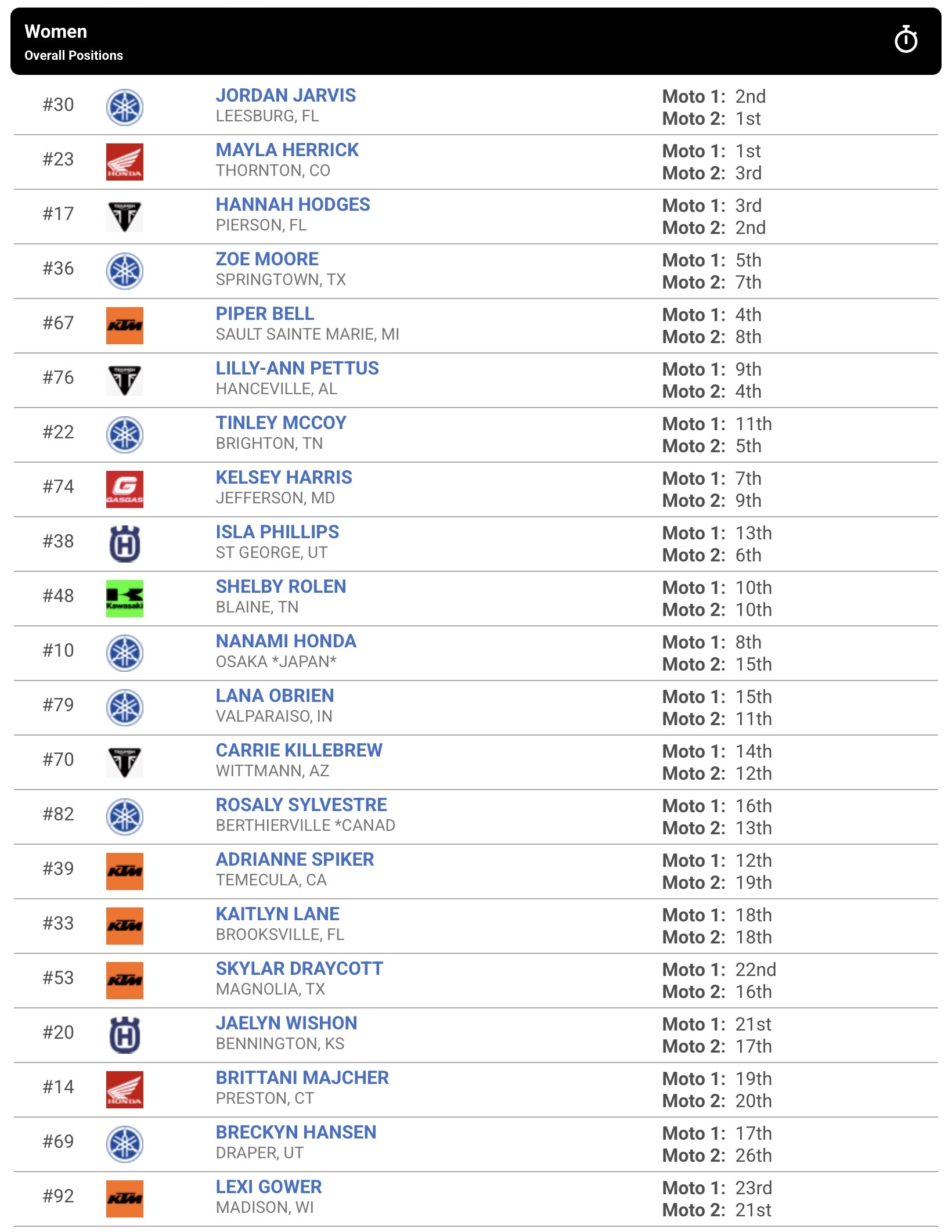The width and height of the screenshot is (952, 1232).
Task: Select Carrie Killebrew name link
Action: (299, 750)
